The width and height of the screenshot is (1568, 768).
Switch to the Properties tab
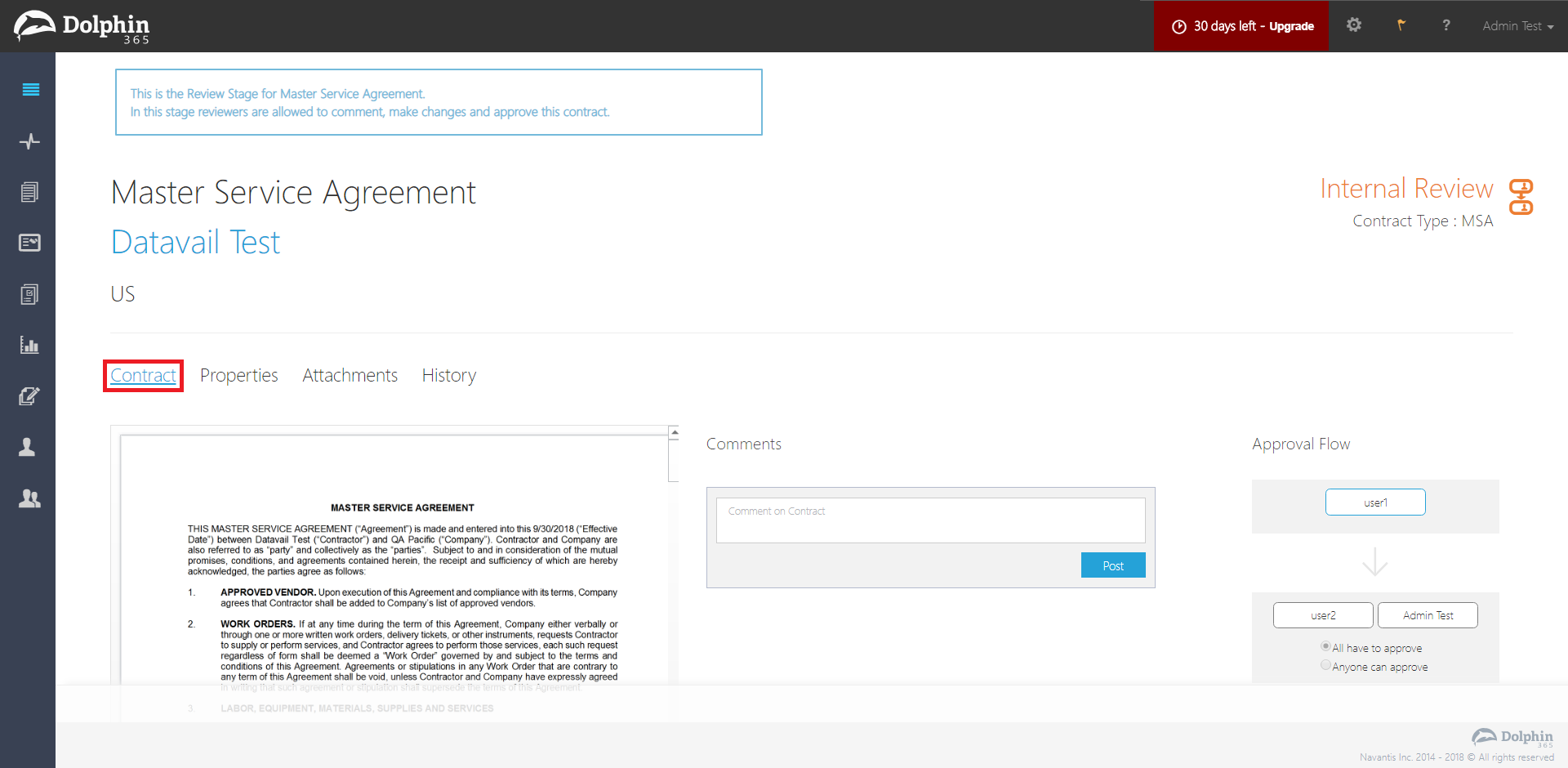238,376
